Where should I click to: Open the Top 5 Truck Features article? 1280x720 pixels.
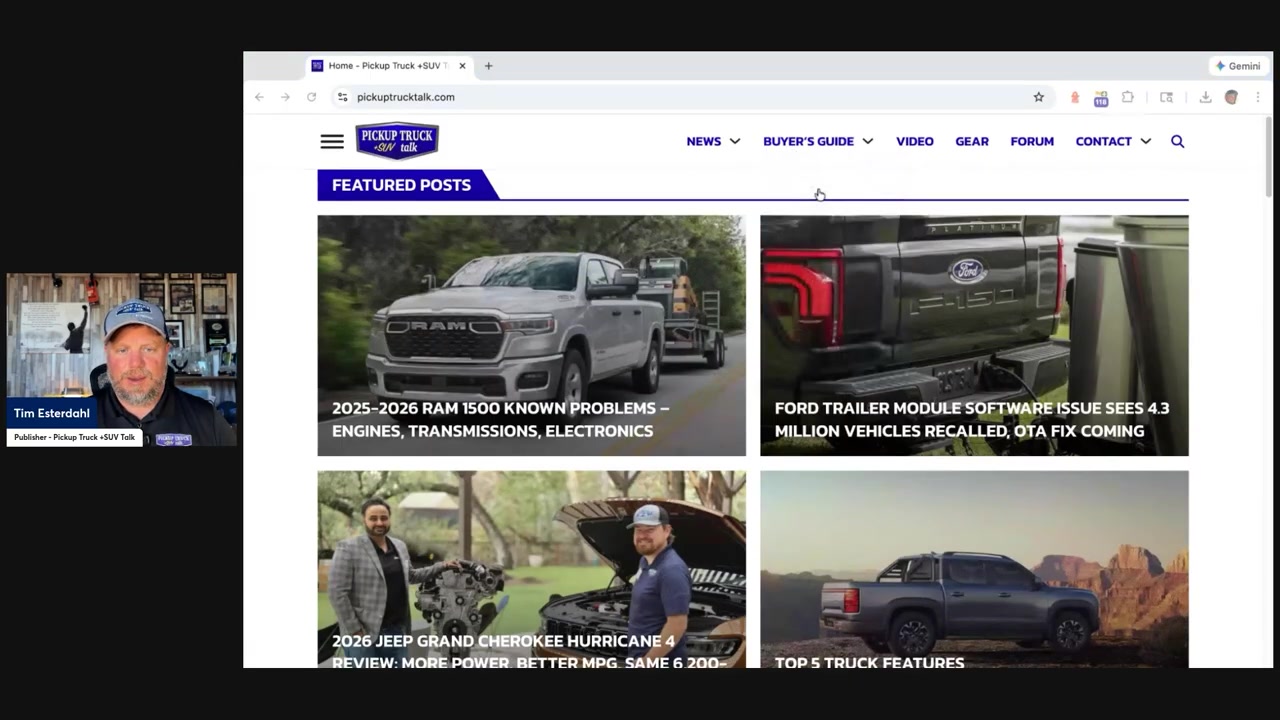tap(869, 662)
